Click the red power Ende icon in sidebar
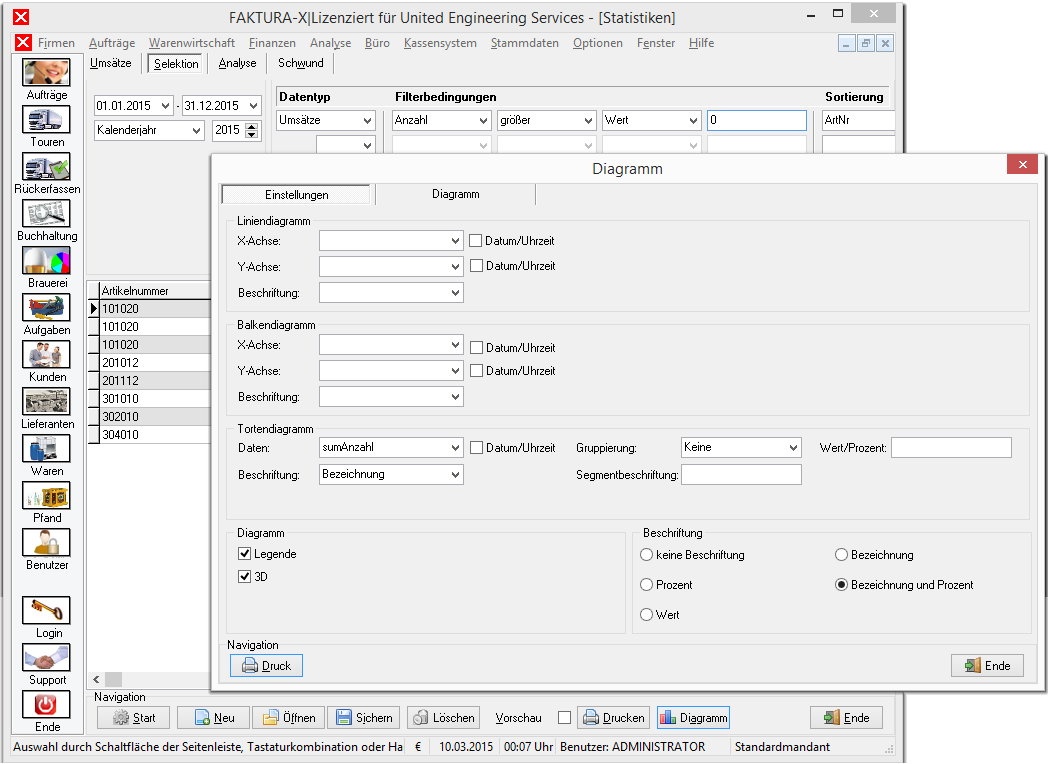The image size is (1048, 764). [x=46, y=705]
